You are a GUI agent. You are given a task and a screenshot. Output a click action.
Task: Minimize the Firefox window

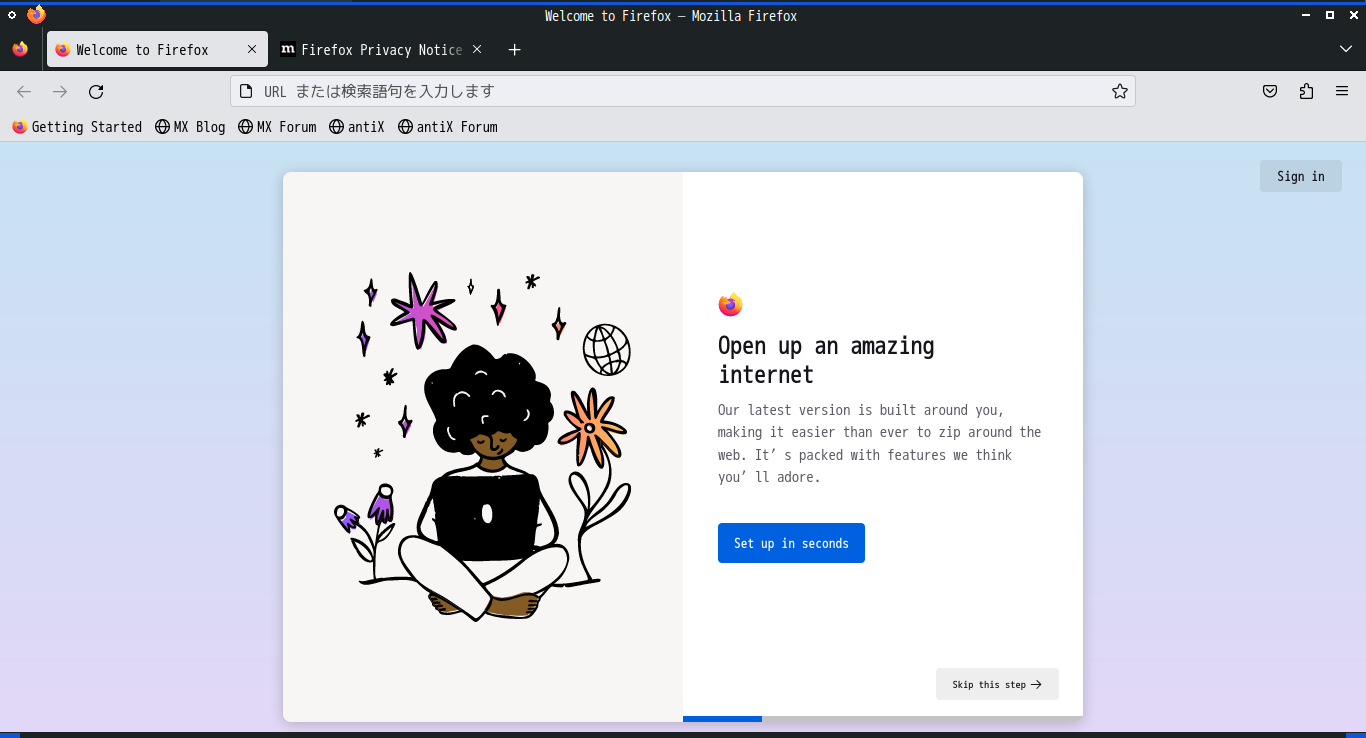(x=1306, y=15)
